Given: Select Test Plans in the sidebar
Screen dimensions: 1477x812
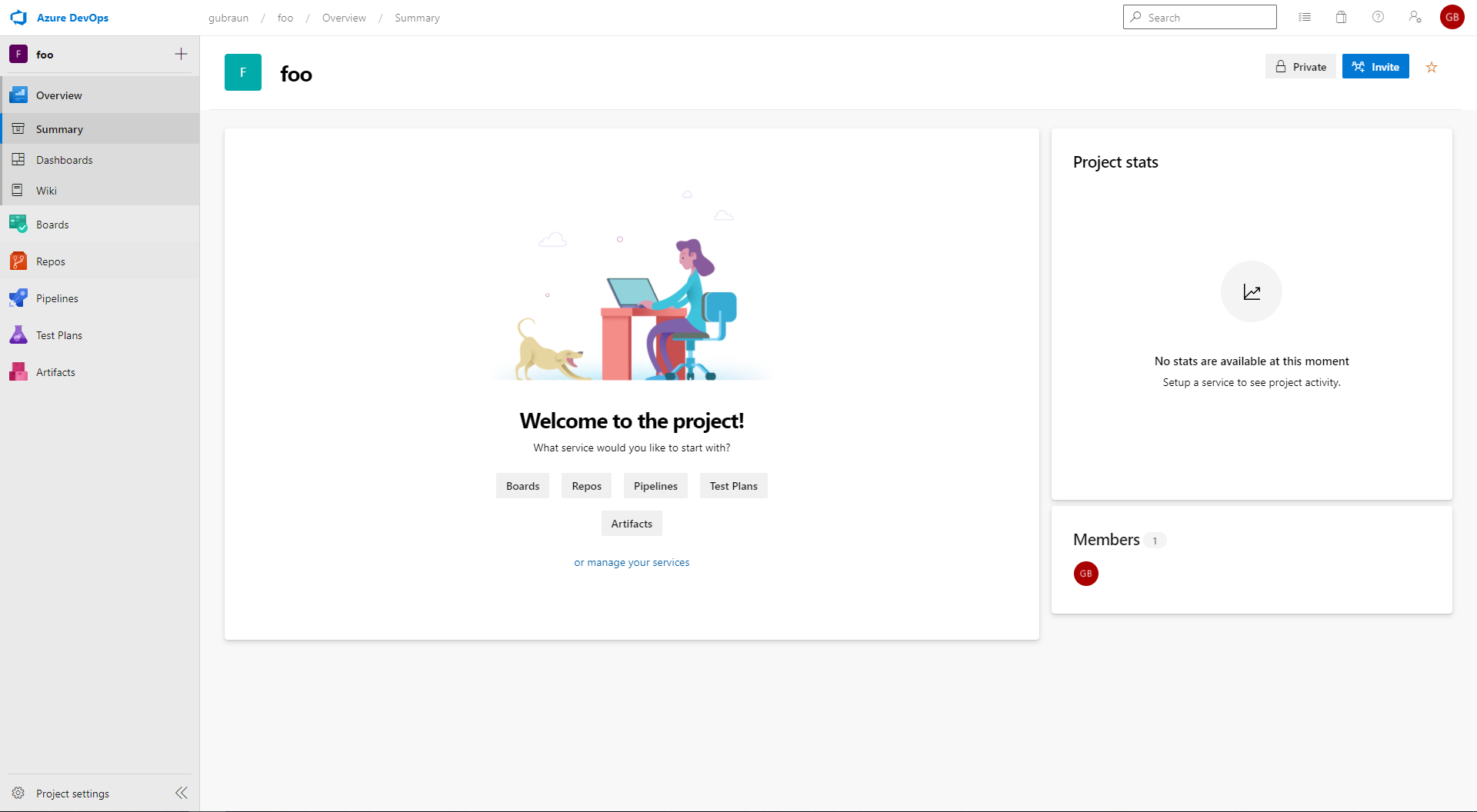Looking at the screenshot, I should pos(59,334).
